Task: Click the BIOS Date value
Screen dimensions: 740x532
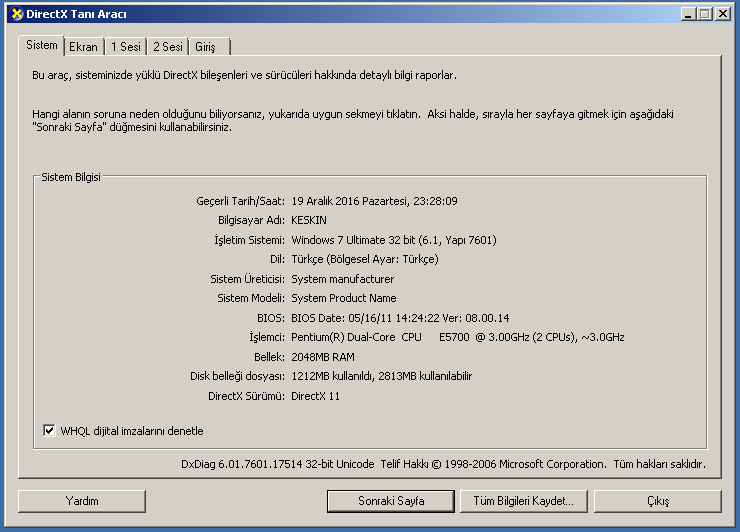Action: coord(400,318)
